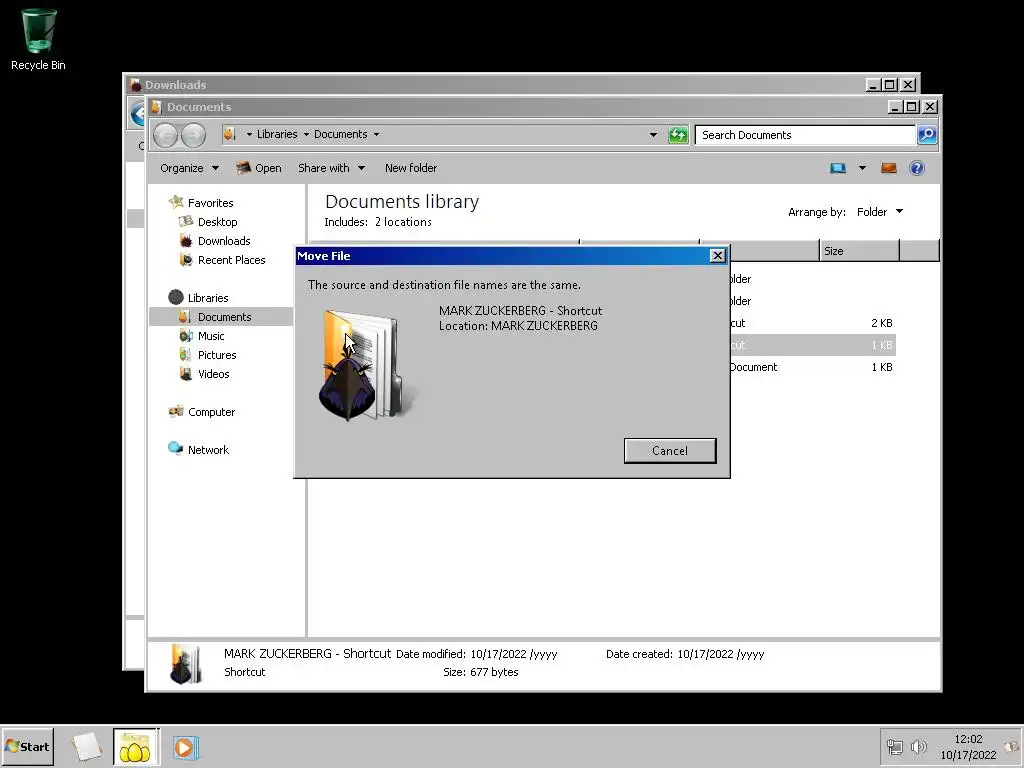Close the Move File dialog with X
This screenshot has width=1024, height=768.
coord(717,255)
